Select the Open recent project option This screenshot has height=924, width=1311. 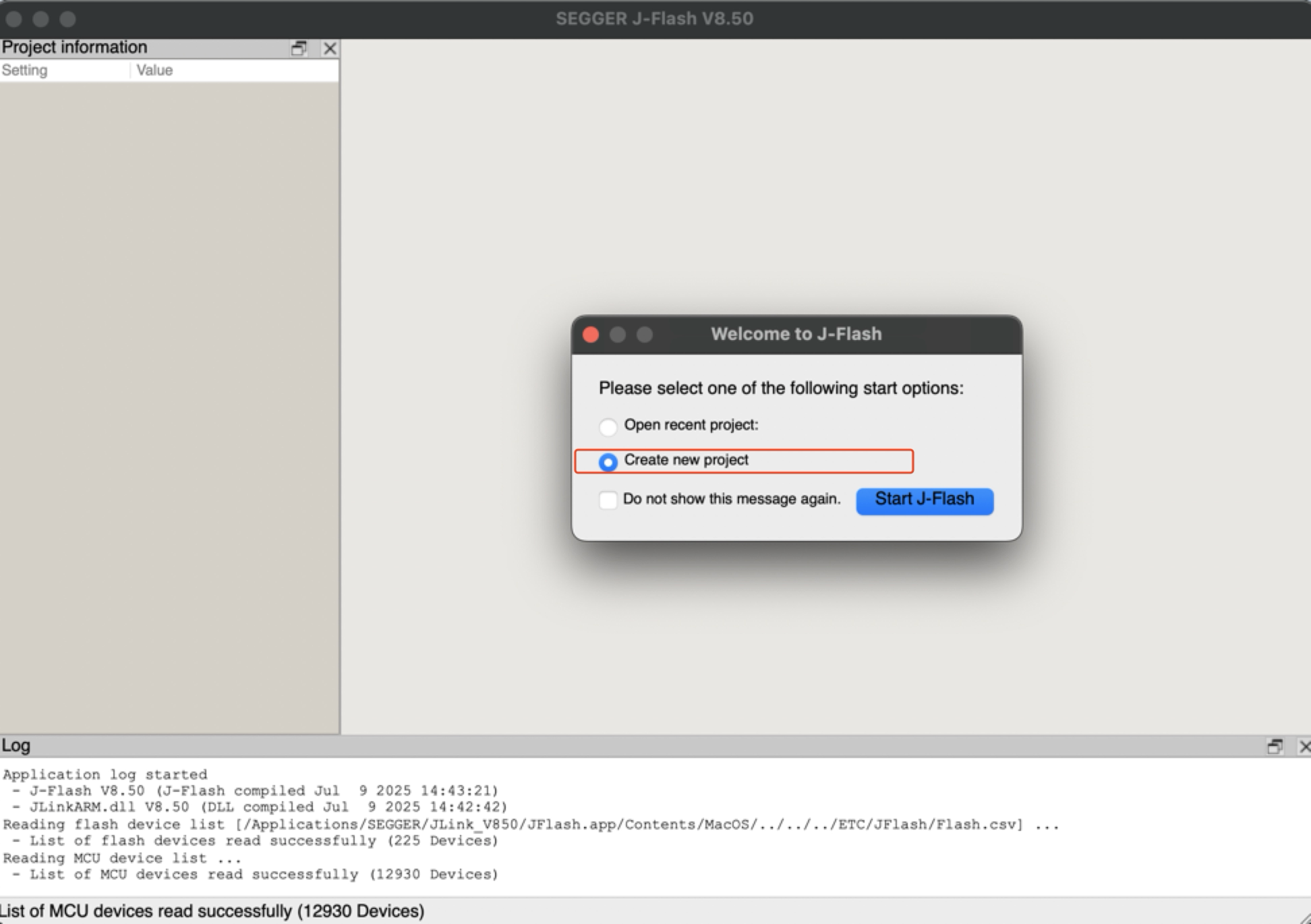point(608,427)
